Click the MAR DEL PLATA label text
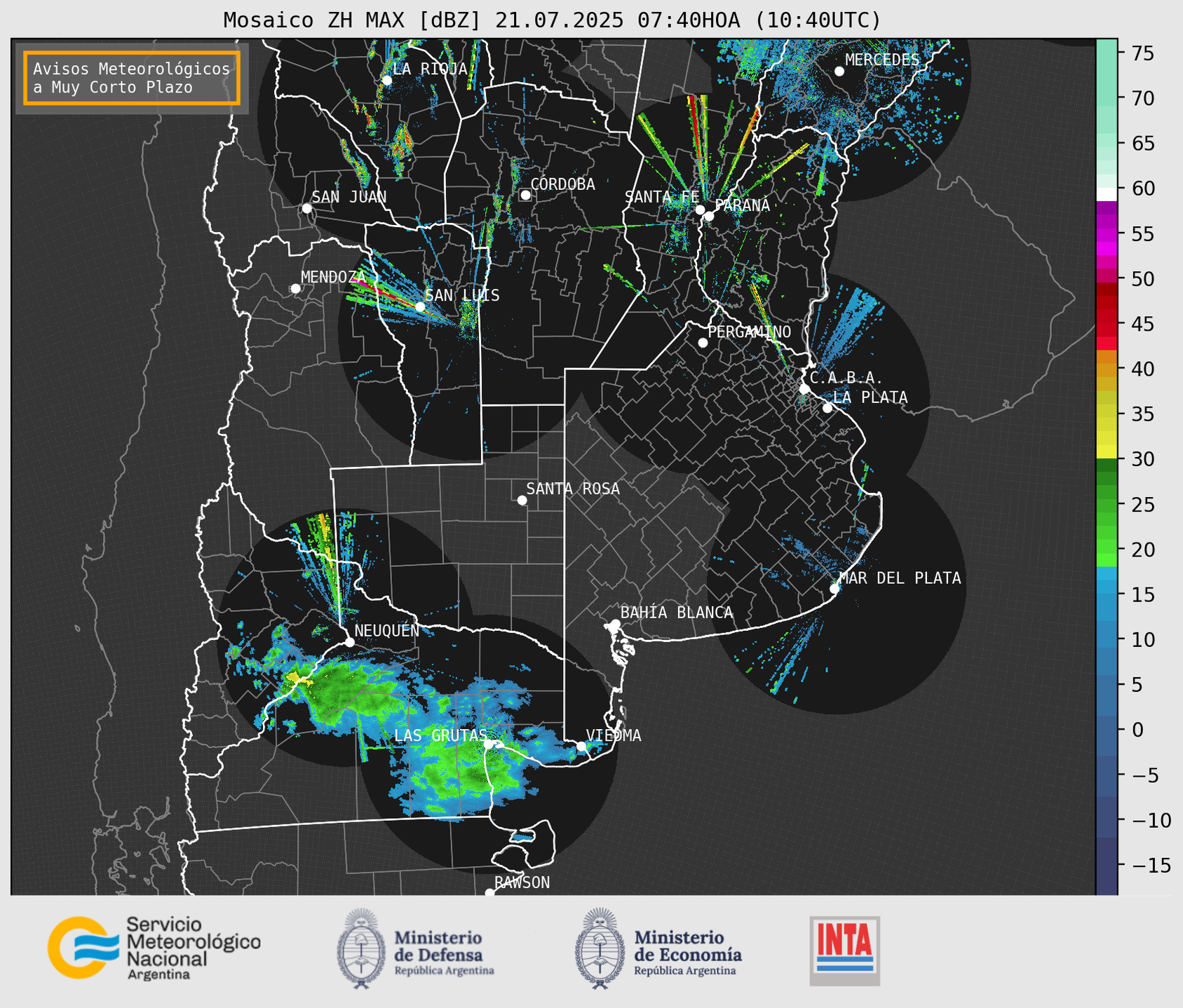The width and height of the screenshot is (1183, 1008). (x=900, y=578)
